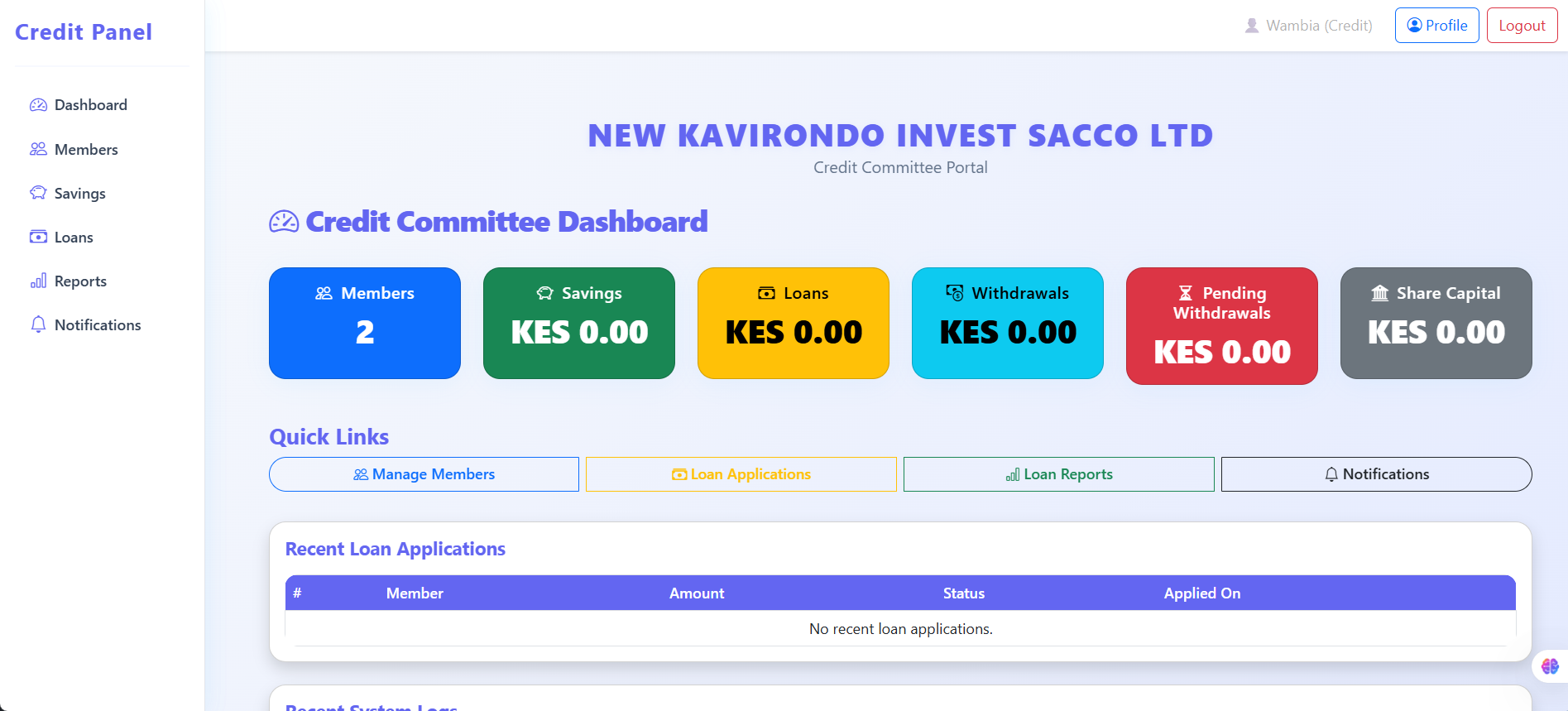Viewport: 1568px width, 711px height.
Task: Open the Loan Applications quick link
Action: pos(741,474)
